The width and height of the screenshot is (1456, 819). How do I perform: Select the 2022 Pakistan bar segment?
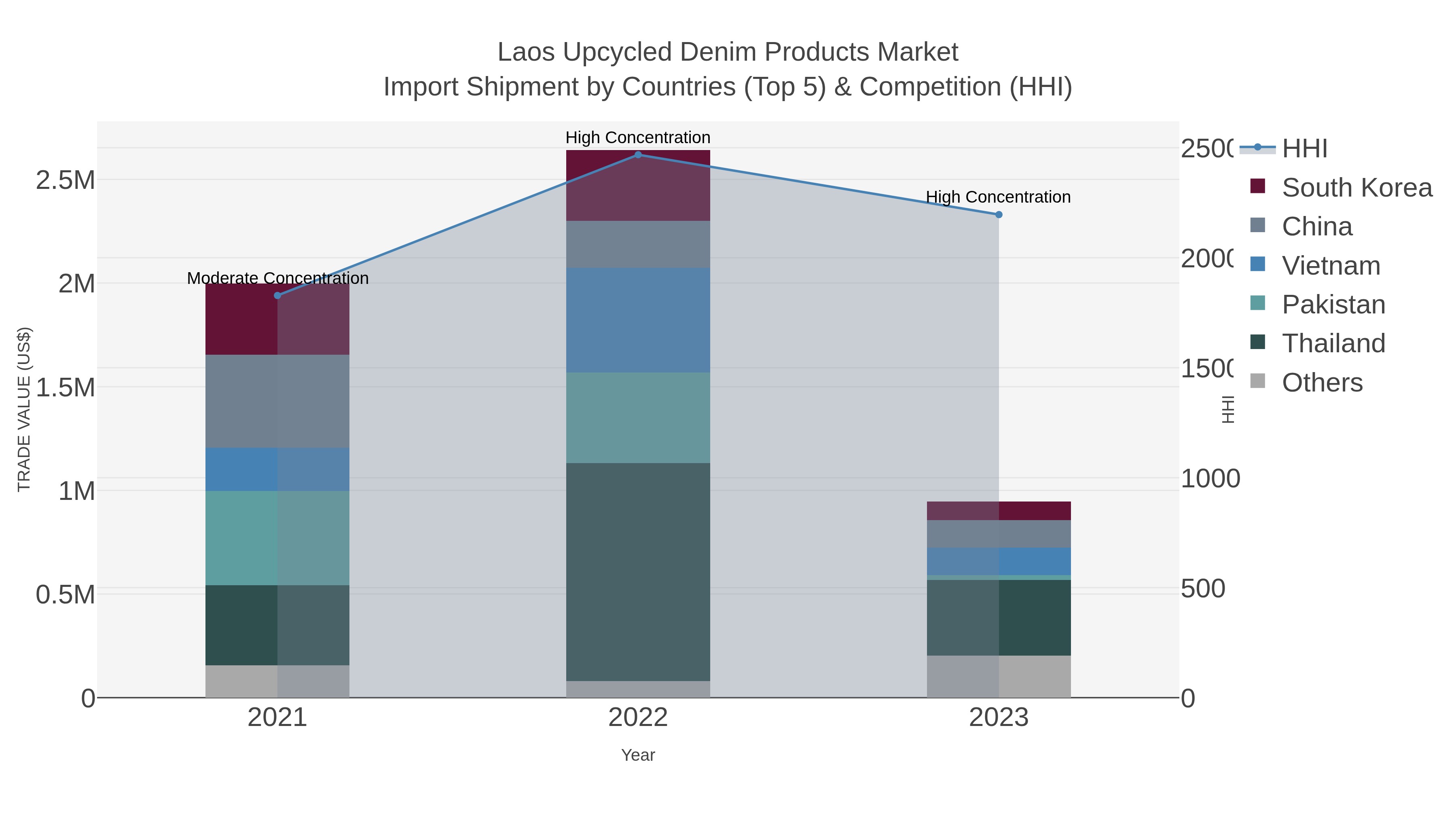638,418
